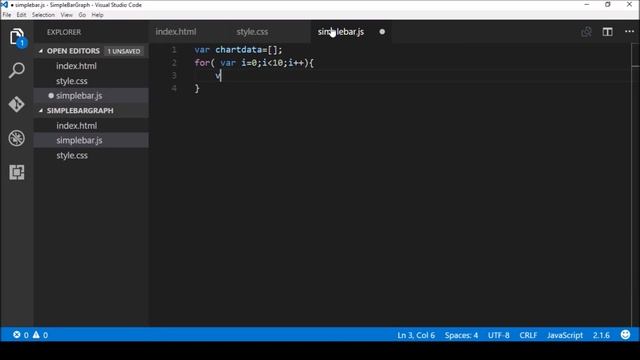Collapse the SIMPLEBARGRAPH folder section

click(x=40, y=111)
